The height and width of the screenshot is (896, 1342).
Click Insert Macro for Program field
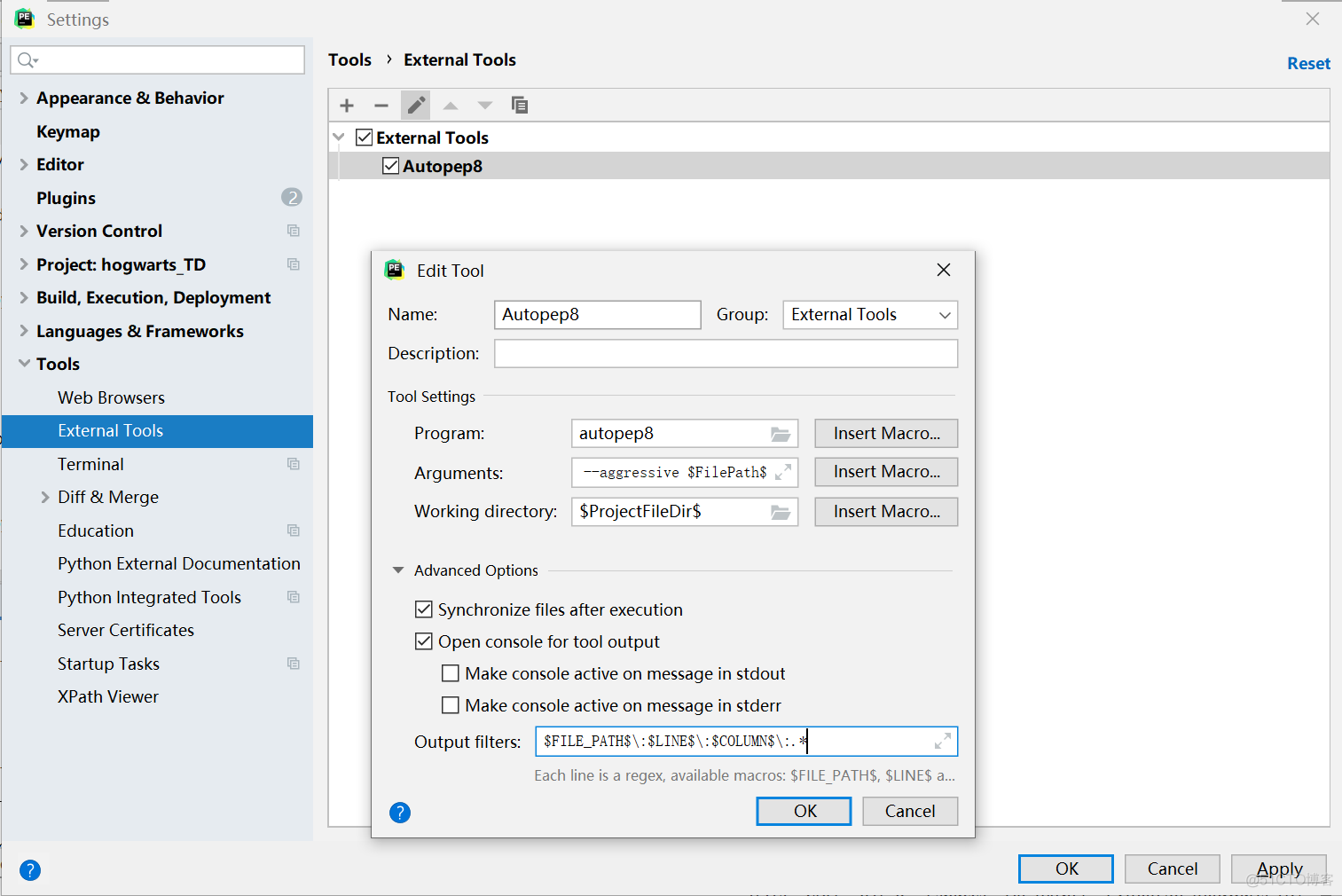[886, 433]
